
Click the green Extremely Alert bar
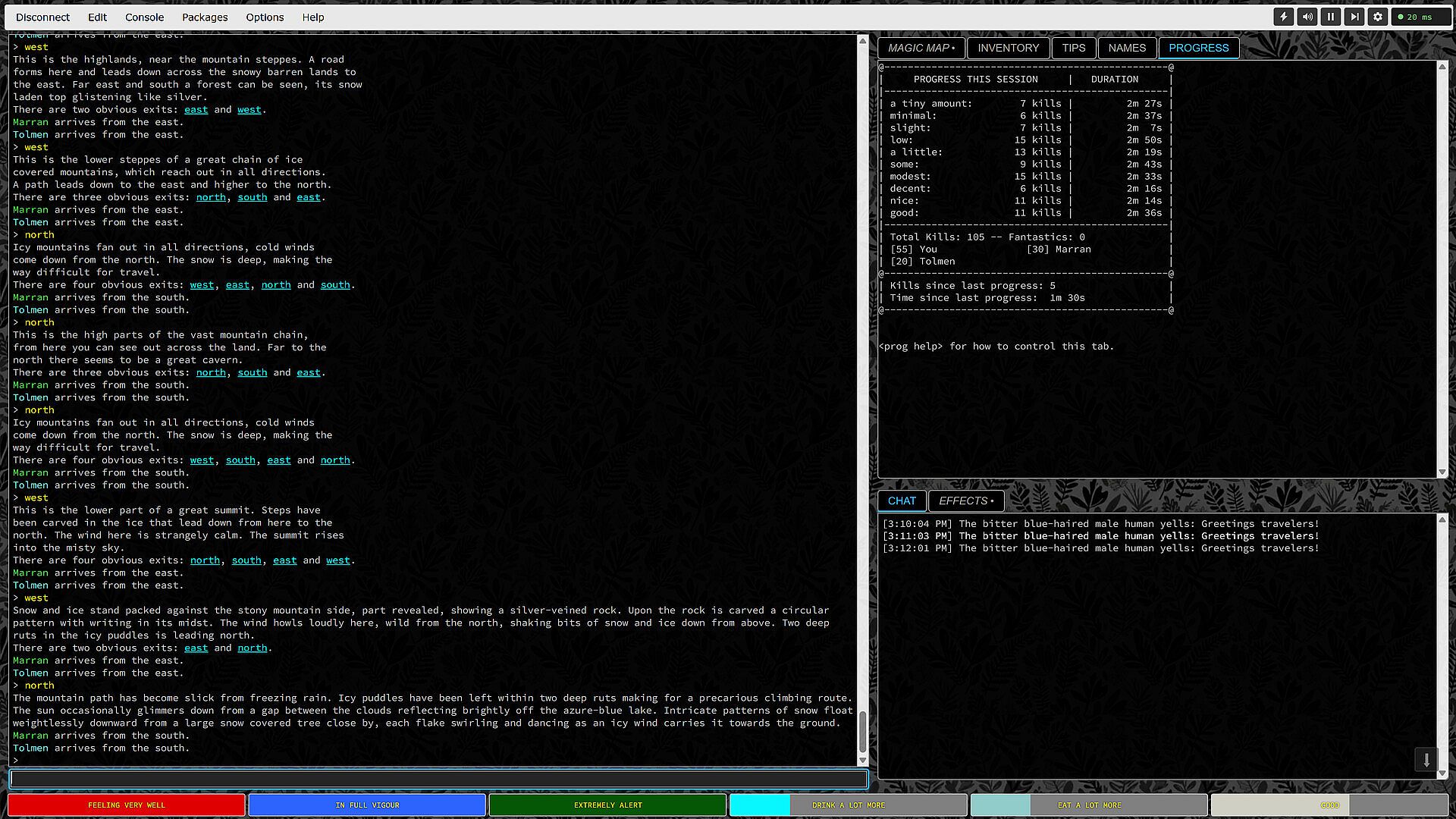[607, 805]
